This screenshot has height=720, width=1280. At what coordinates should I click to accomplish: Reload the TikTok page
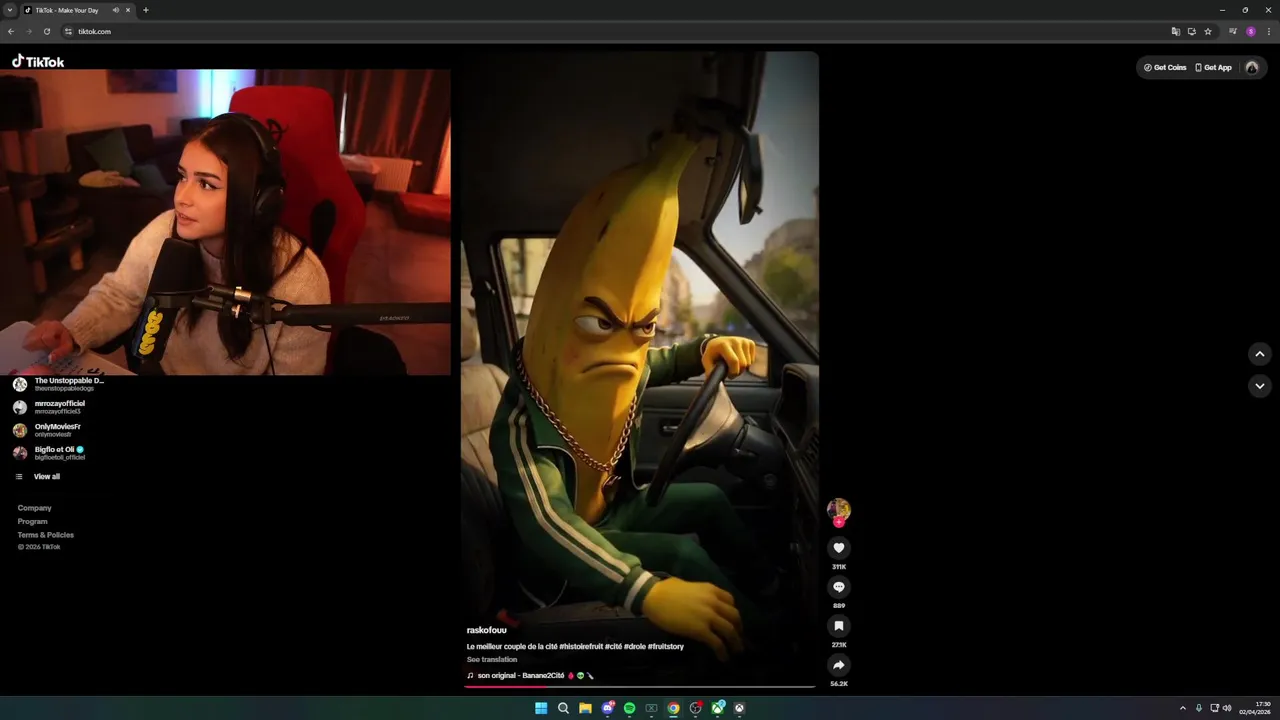coord(46,32)
